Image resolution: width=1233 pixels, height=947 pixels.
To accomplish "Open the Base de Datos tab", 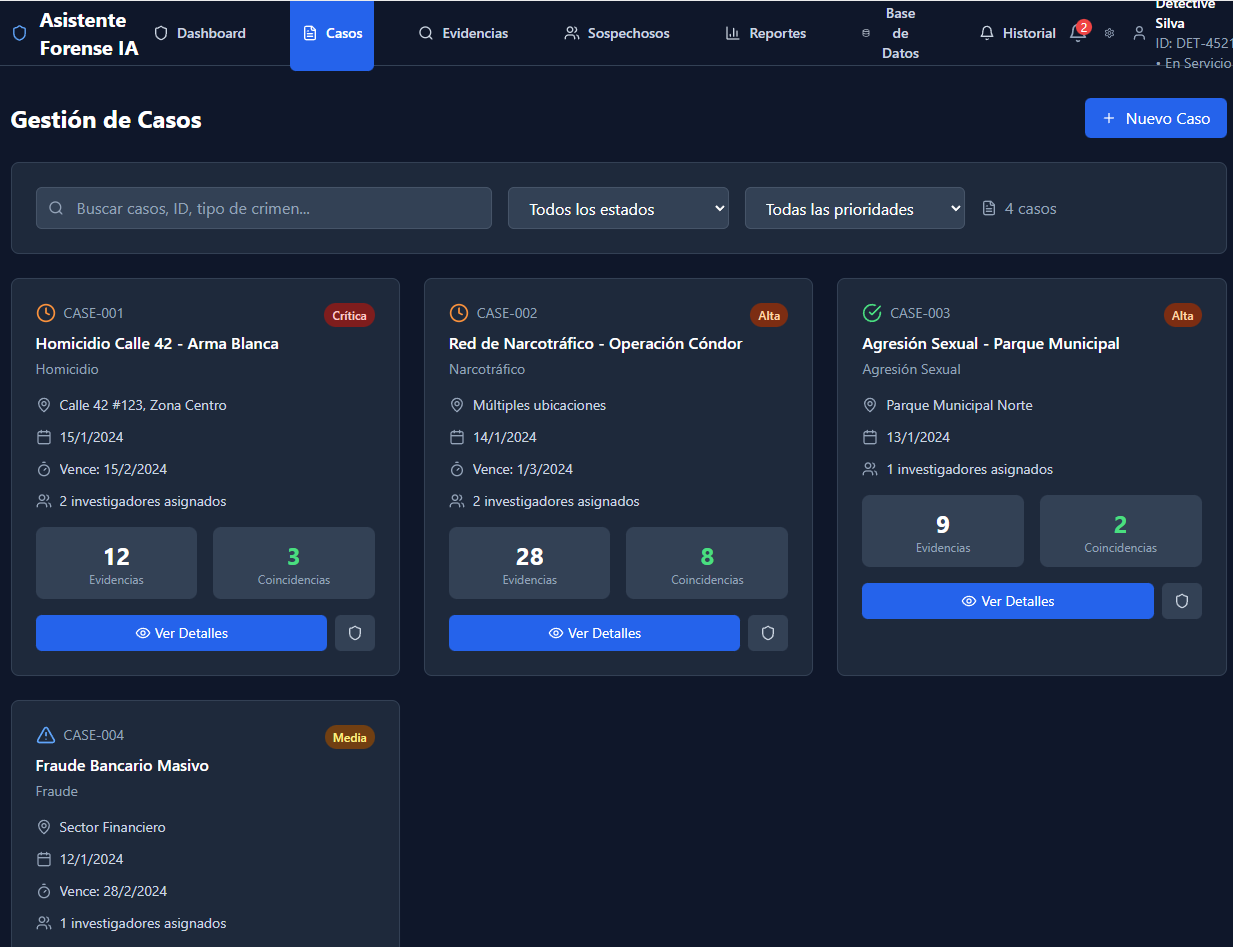I will click(890, 33).
